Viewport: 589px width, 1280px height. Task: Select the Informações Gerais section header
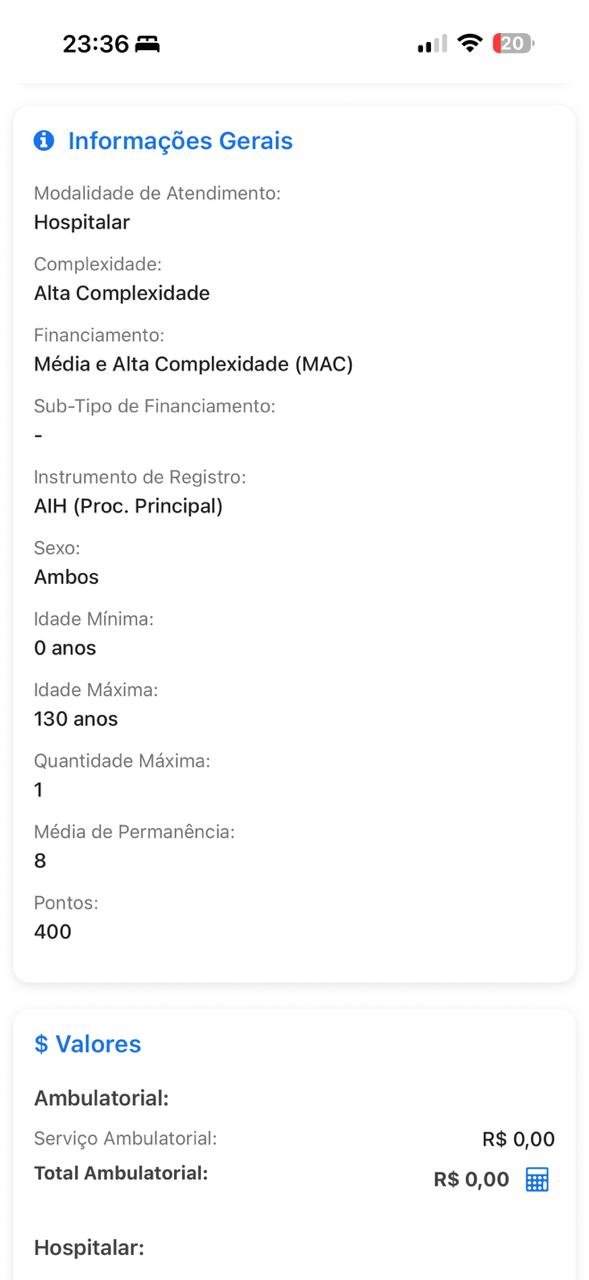tap(179, 140)
